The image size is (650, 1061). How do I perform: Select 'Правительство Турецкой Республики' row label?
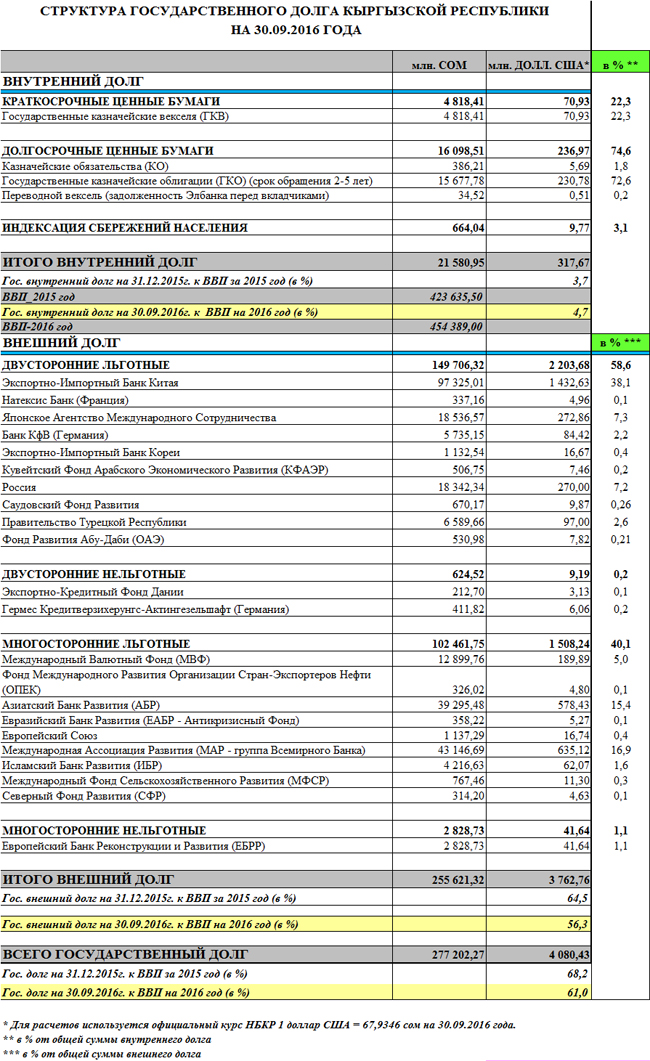click(x=94, y=522)
